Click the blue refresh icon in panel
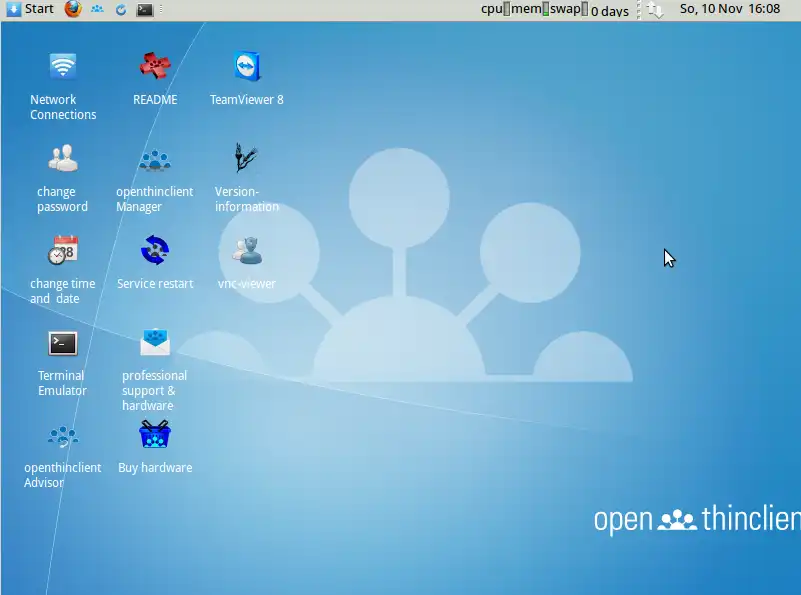The width and height of the screenshot is (801, 595). point(121,9)
